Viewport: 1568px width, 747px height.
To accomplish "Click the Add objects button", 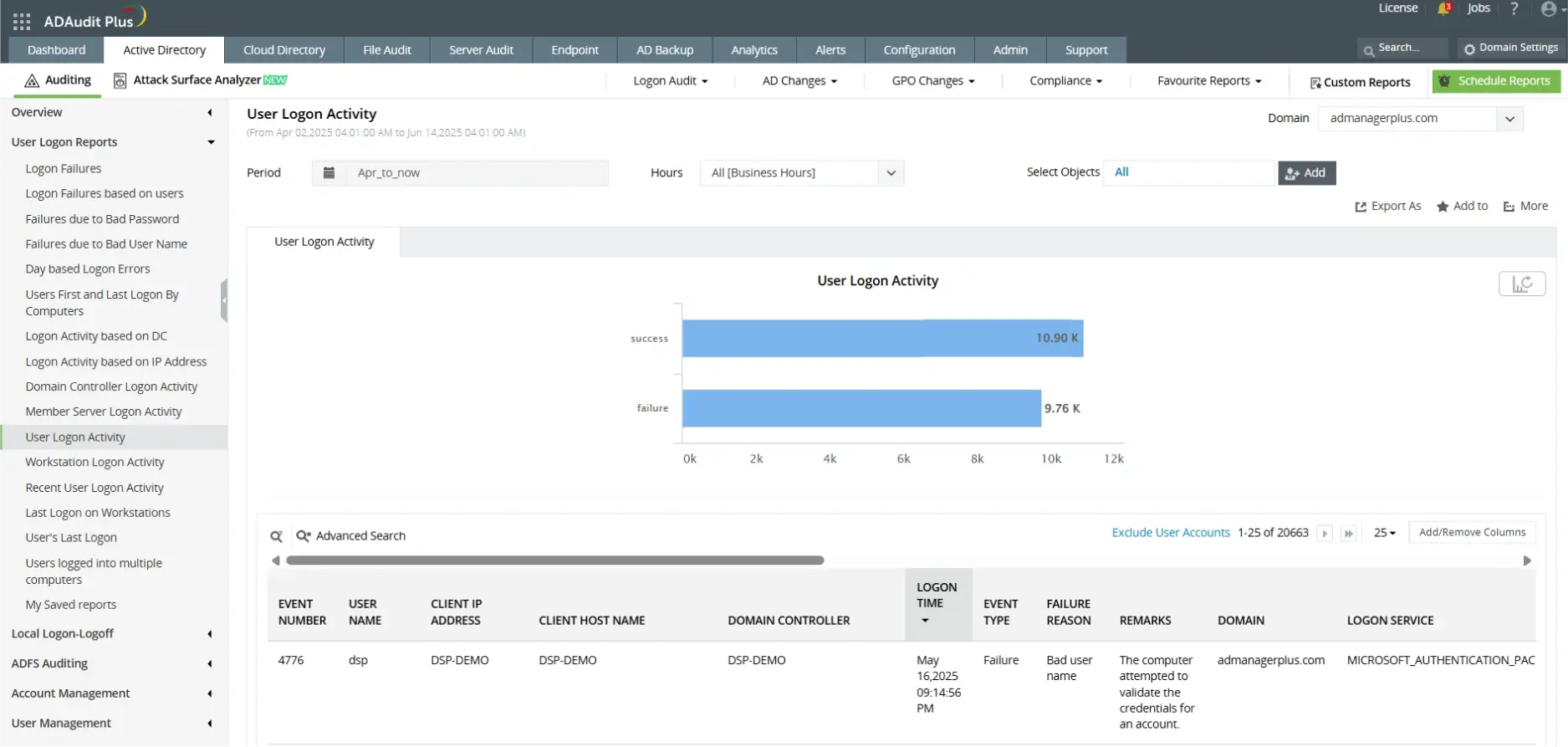I will tap(1306, 173).
